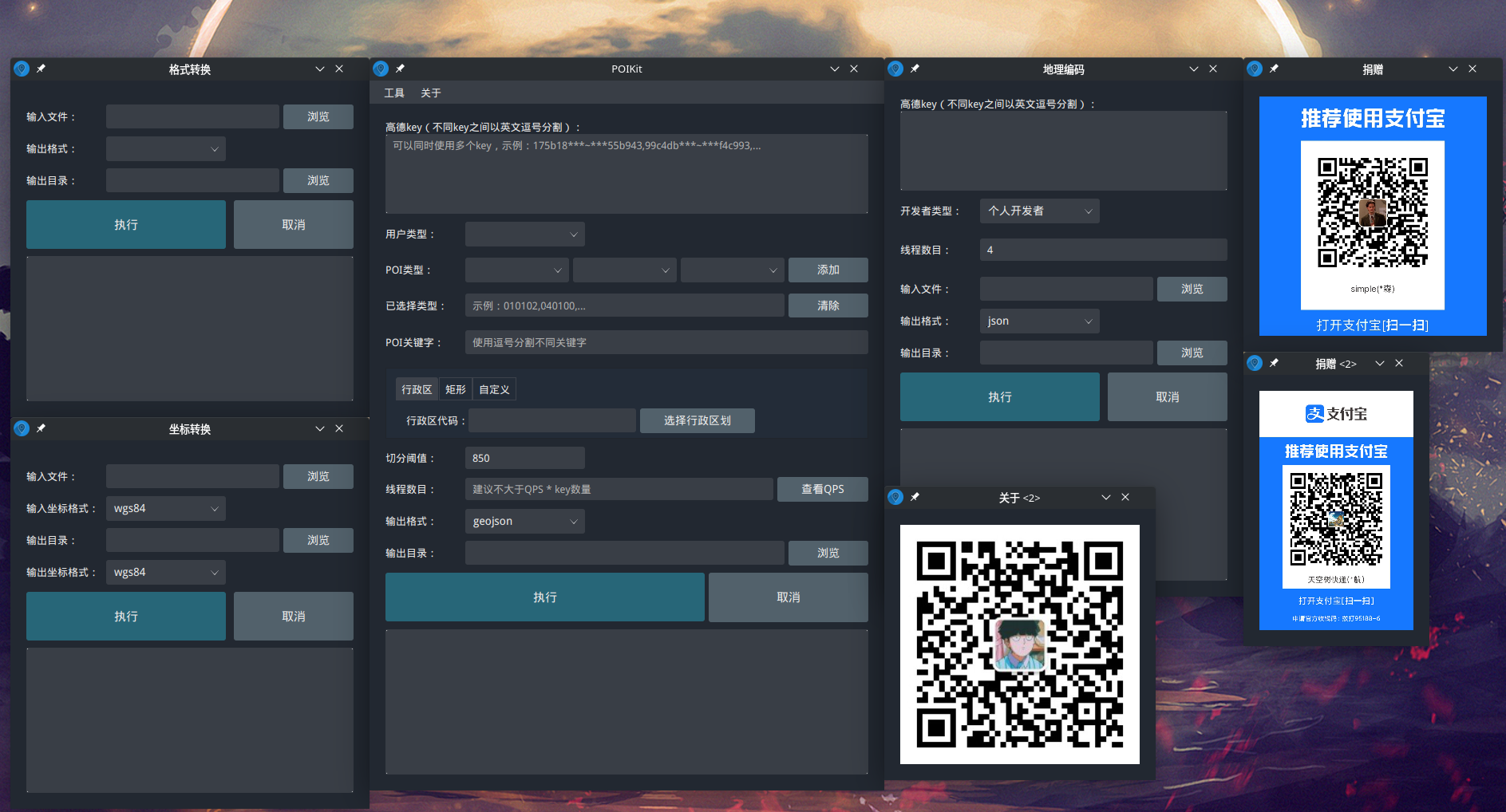This screenshot has height=812, width=1506.
Task: Click 添加 button to add POI type
Action: [828, 270]
